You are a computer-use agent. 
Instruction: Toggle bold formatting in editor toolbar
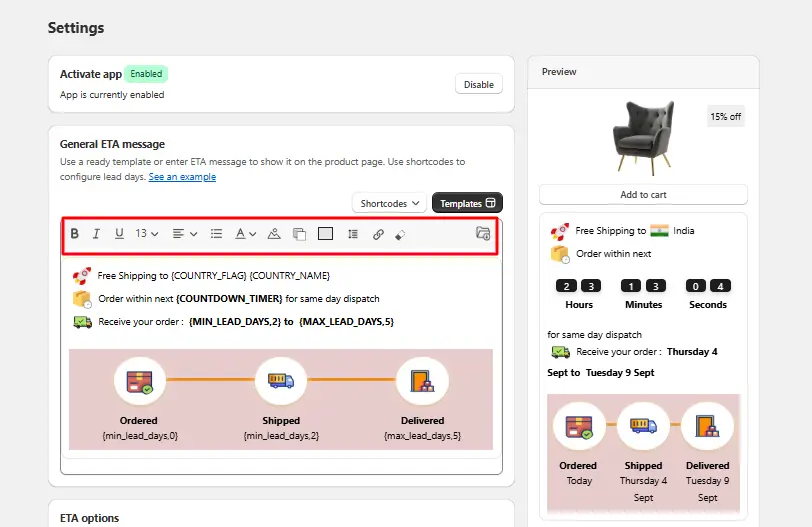pos(75,234)
